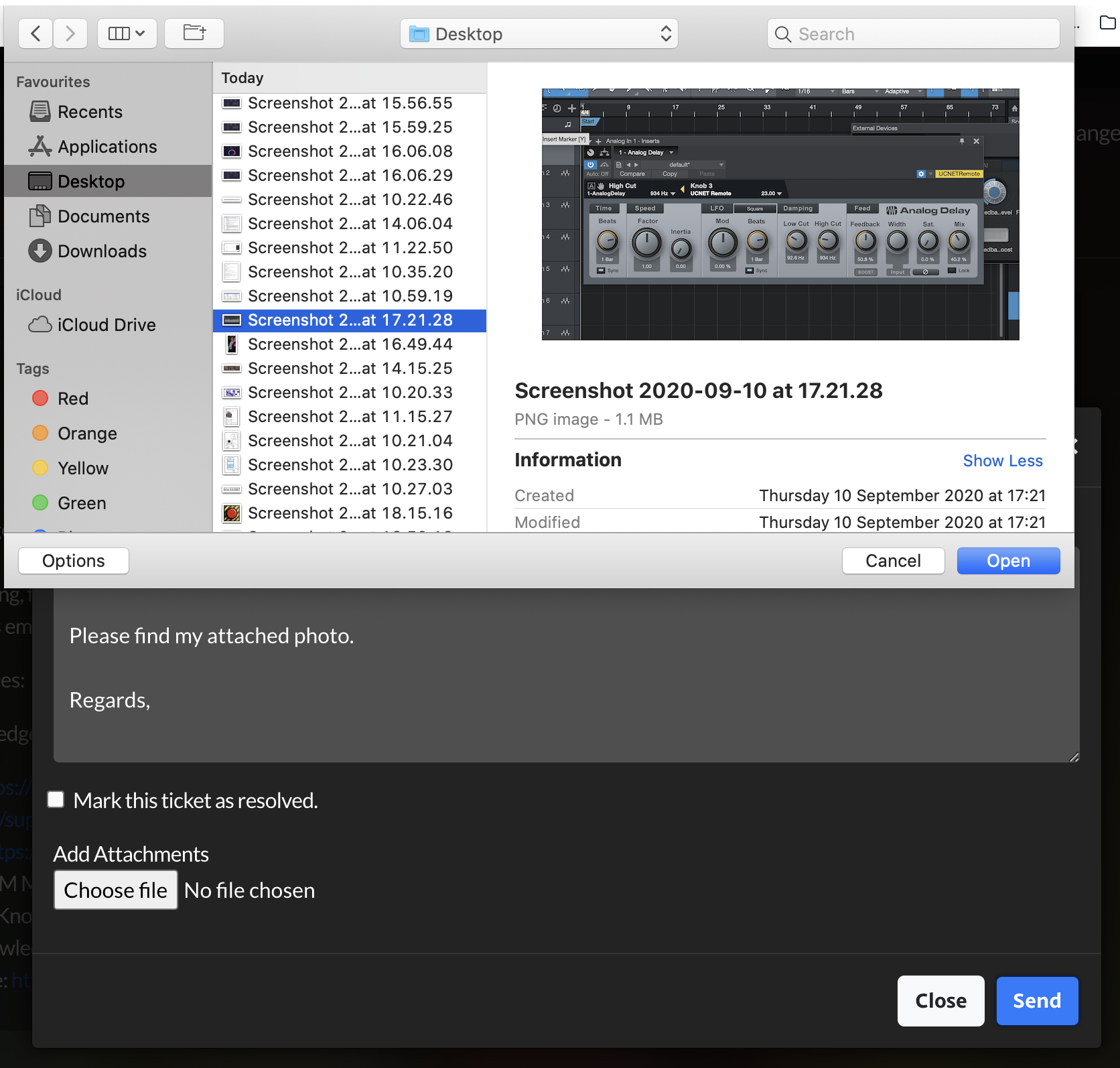This screenshot has width=1120, height=1068.
Task: Click the Analog Delay preview thumbnail
Action: 780,214
